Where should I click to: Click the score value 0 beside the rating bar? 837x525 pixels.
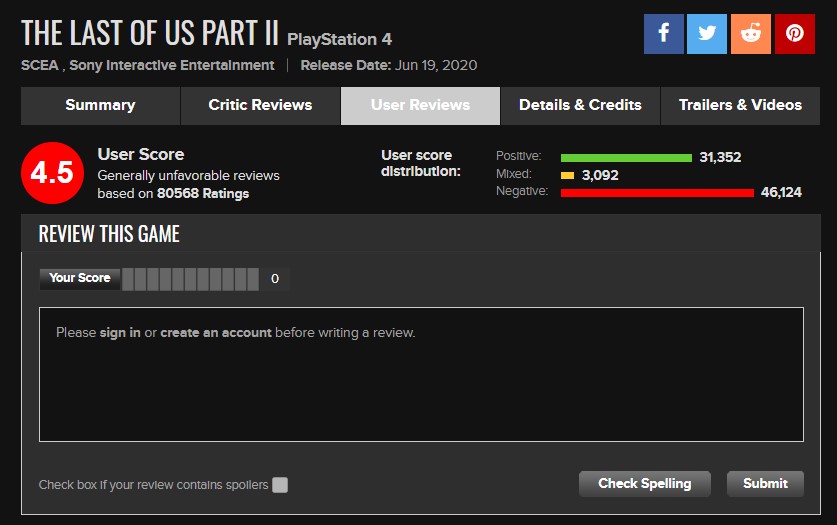tap(275, 279)
